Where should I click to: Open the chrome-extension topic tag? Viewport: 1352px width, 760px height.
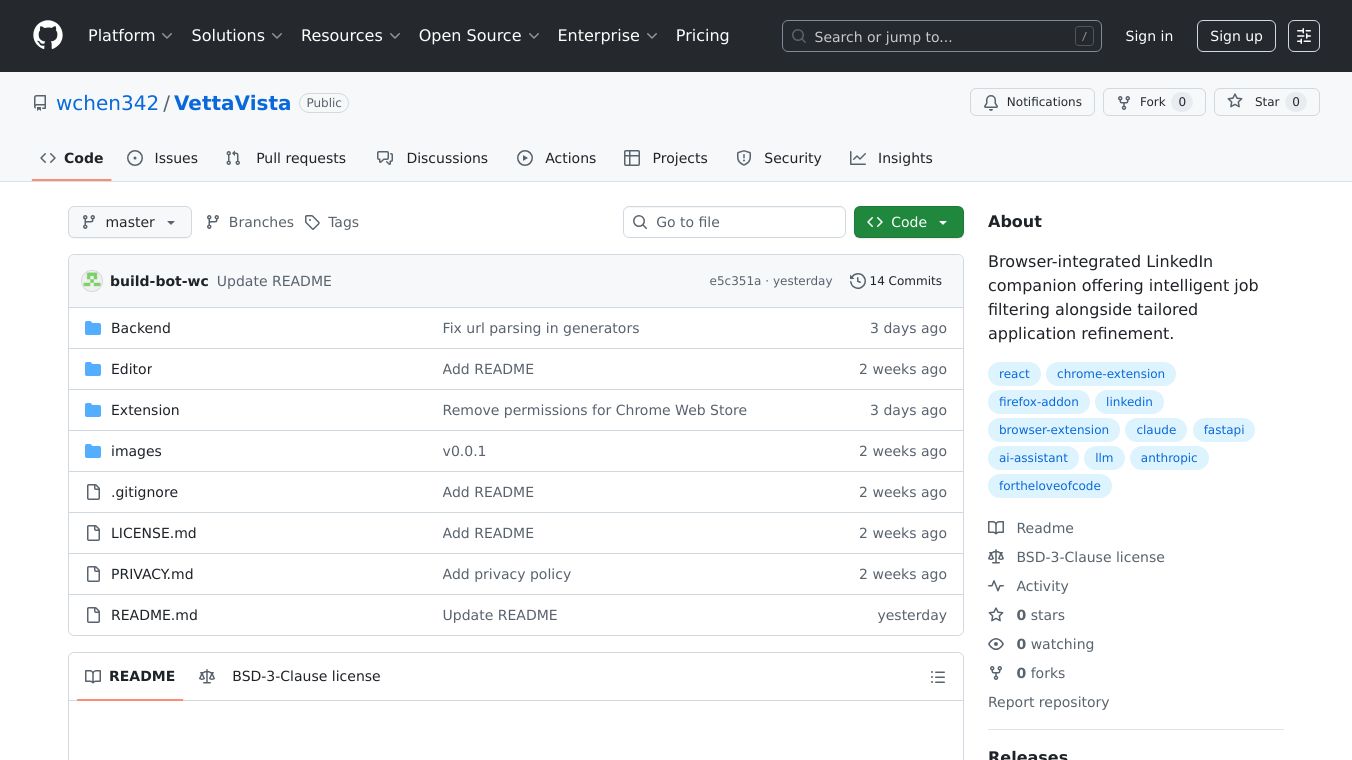coord(1110,374)
